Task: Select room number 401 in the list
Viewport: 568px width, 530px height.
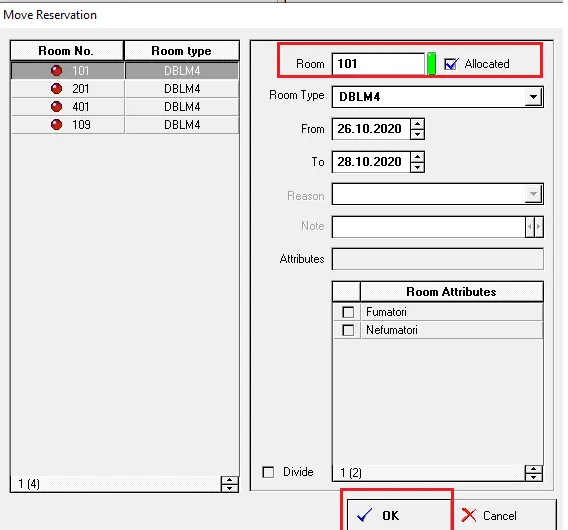Action: [x=67, y=107]
